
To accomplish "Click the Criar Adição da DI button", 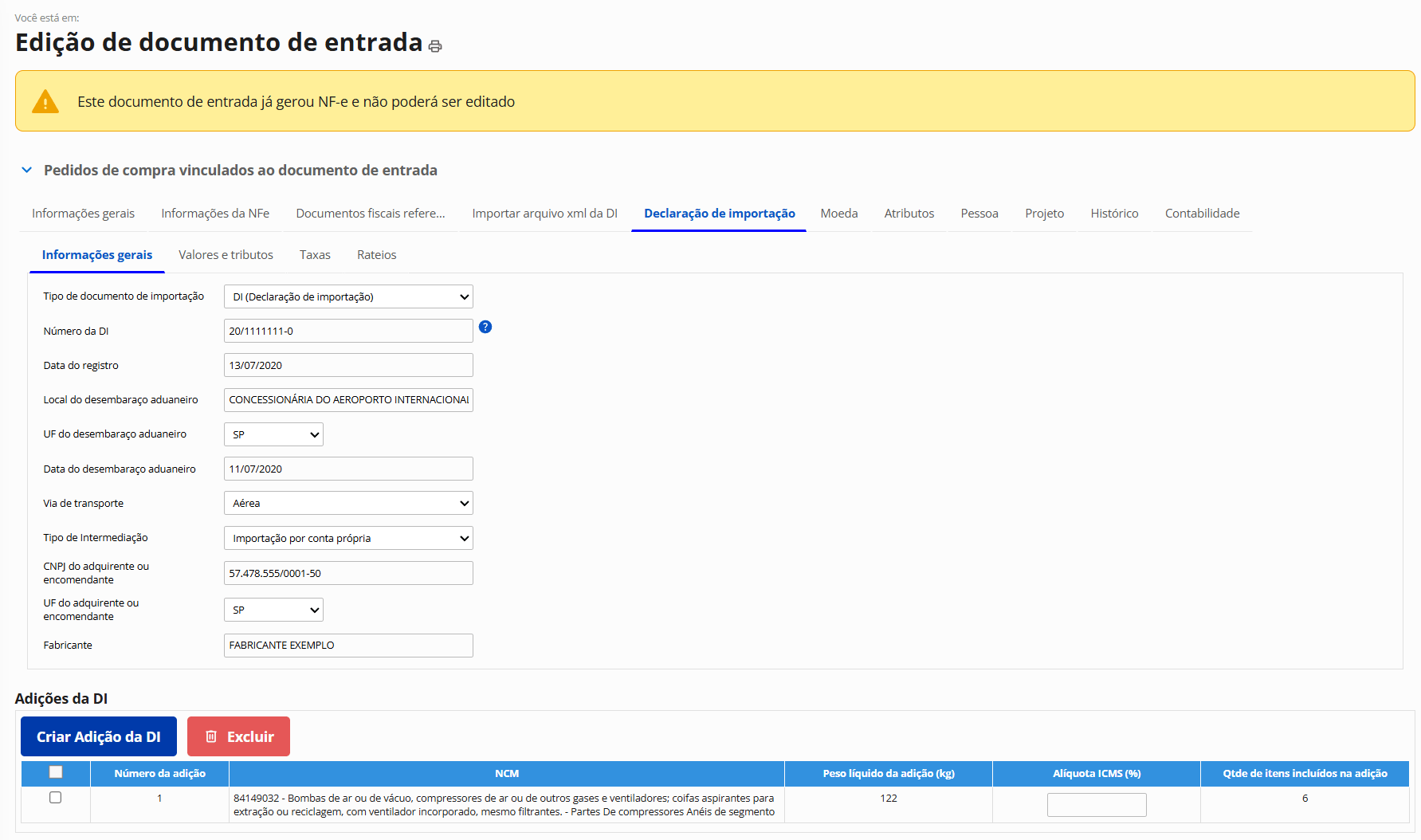I will (x=99, y=736).
